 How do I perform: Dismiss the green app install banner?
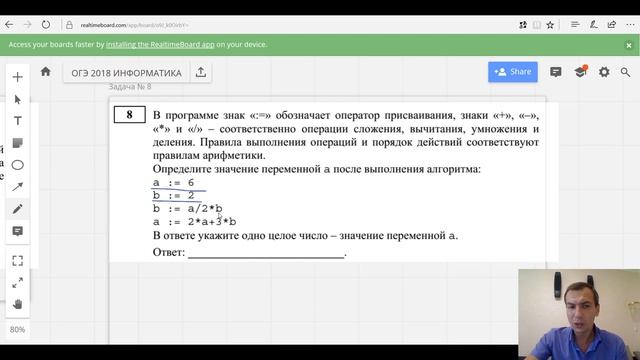[629, 45]
